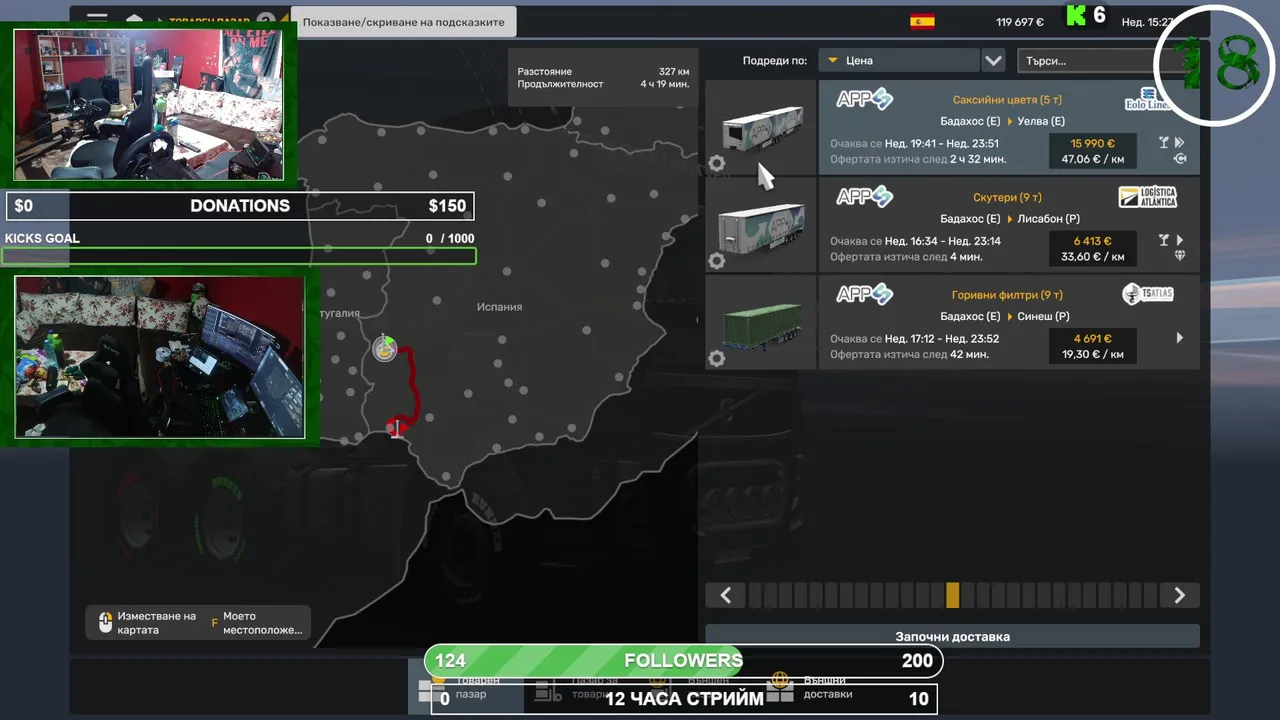Viewport: 1280px width, 720px height.
Task: Click APP logo in Скутери offer
Action: pos(864,197)
